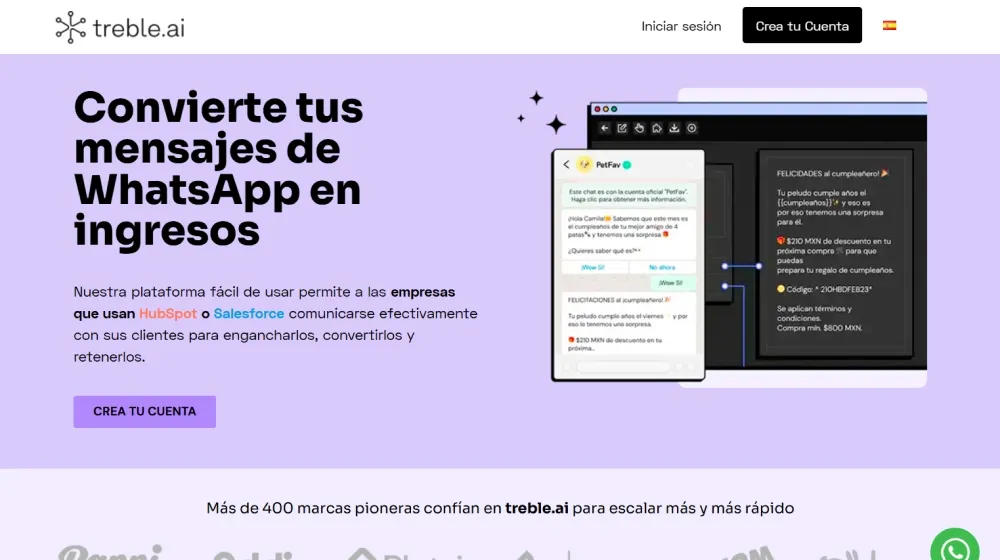
Task: Click the back chevron beside PetFav
Action: point(566,164)
